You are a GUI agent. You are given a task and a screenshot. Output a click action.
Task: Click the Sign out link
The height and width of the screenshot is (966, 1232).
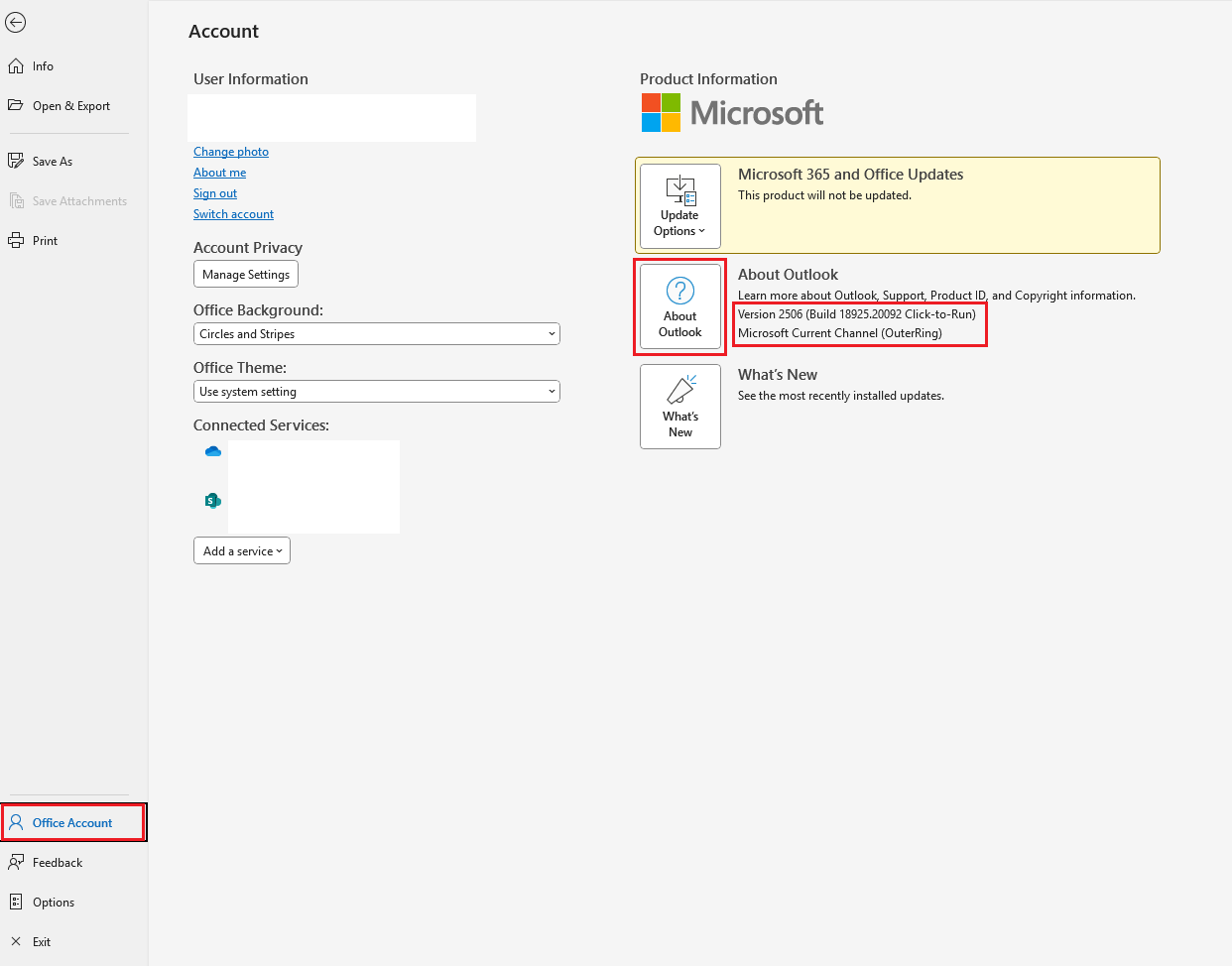[215, 193]
